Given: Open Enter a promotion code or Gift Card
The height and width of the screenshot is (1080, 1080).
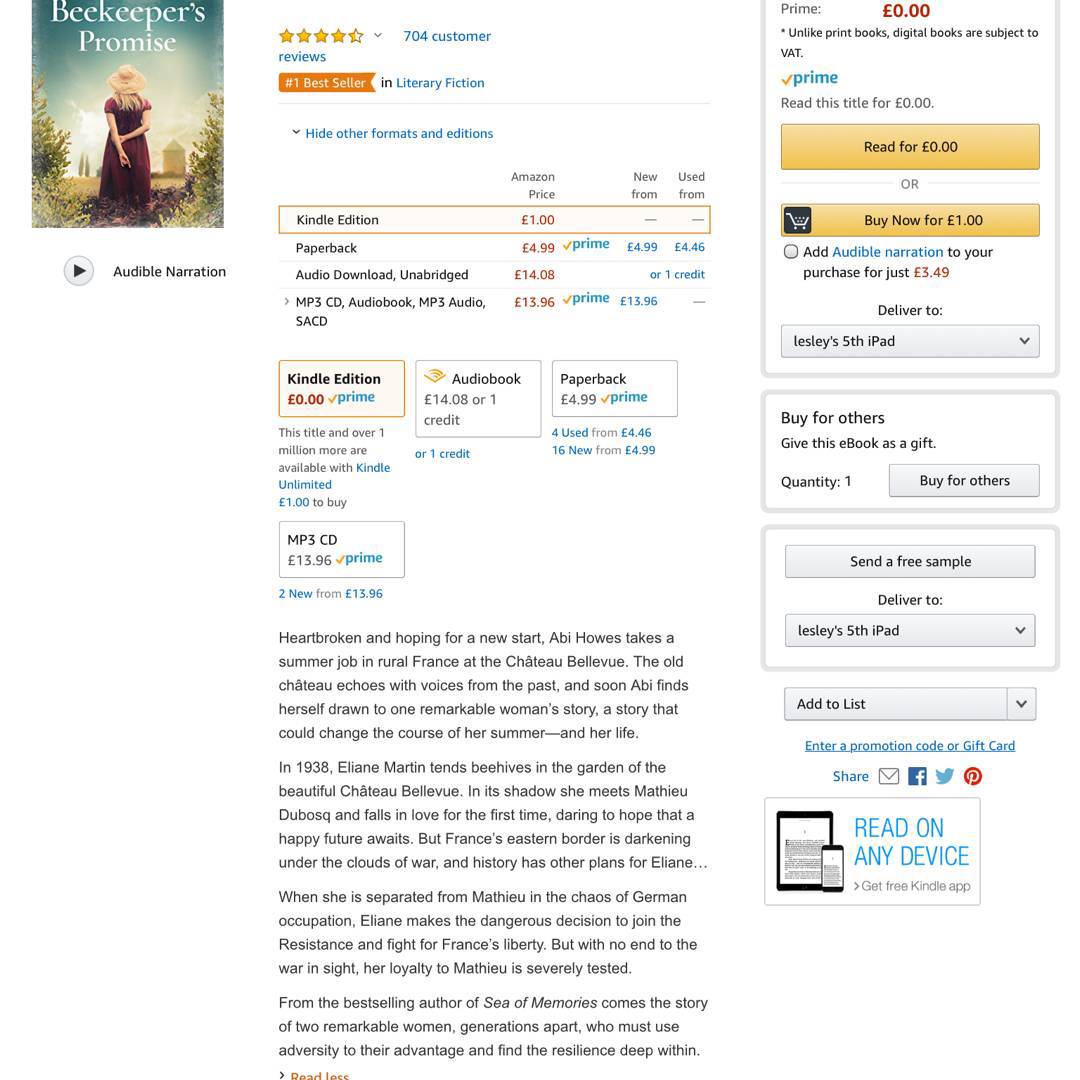Looking at the screenshot, I should (x=910, y=745).
